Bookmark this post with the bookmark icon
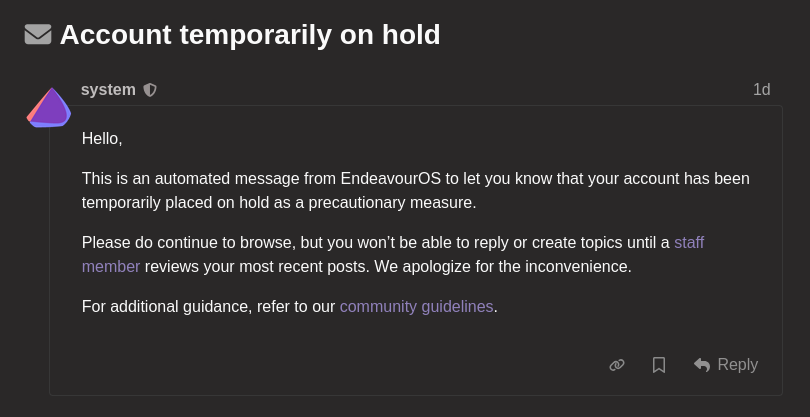Screen dimensions: 810x417 (659, 365)
